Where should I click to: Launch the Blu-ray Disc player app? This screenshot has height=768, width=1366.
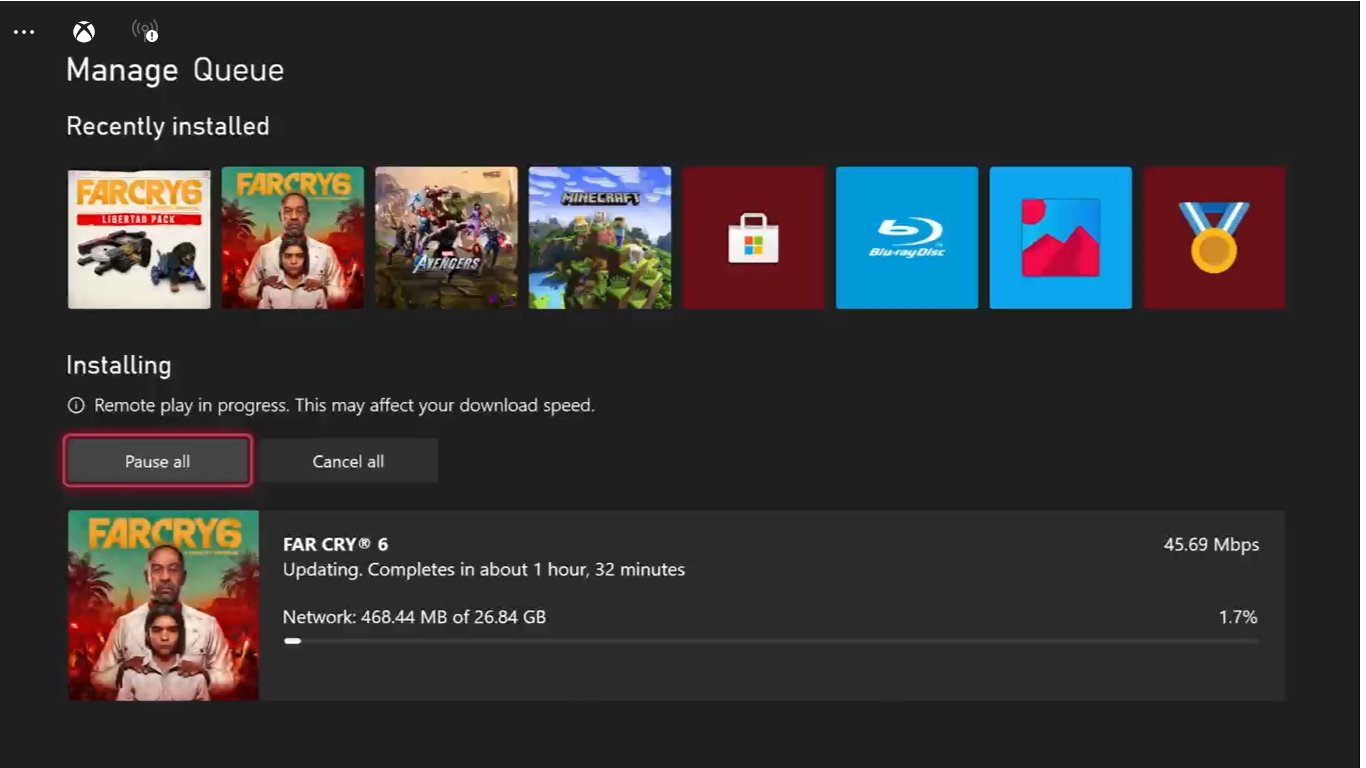pyautogui.click(x=907, y=238)
